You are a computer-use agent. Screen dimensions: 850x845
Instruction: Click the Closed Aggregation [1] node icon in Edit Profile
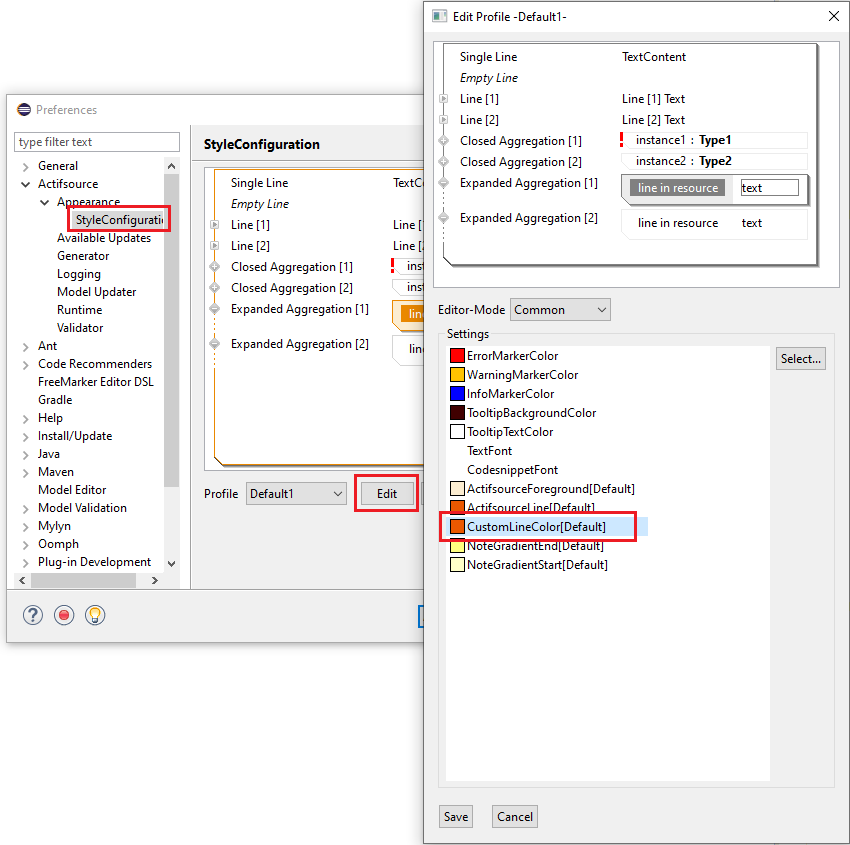(443, 141)
